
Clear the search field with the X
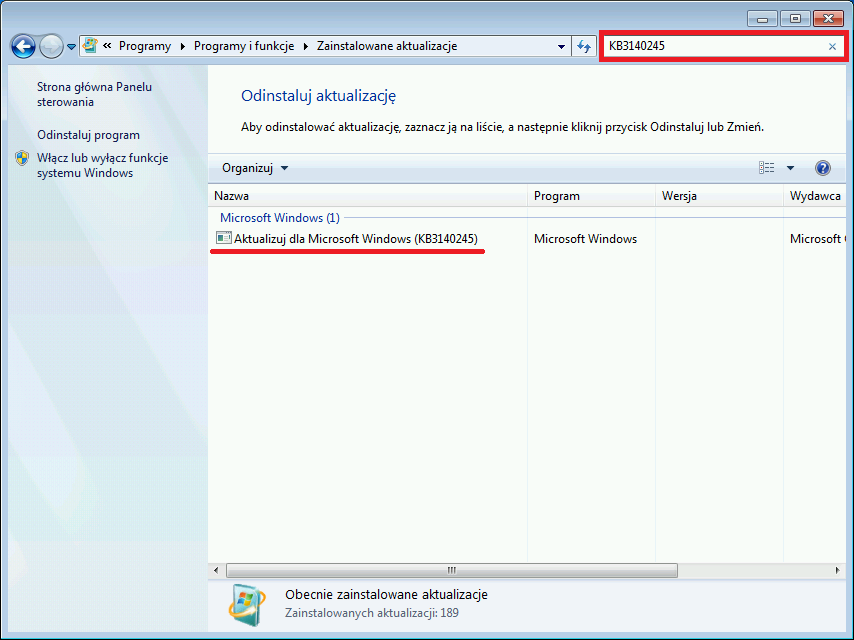coord(832,46)
